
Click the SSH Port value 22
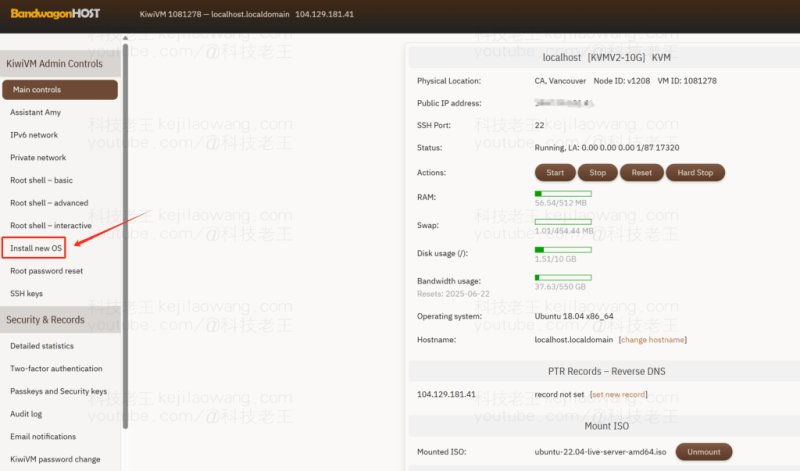(x=539, y=125)
